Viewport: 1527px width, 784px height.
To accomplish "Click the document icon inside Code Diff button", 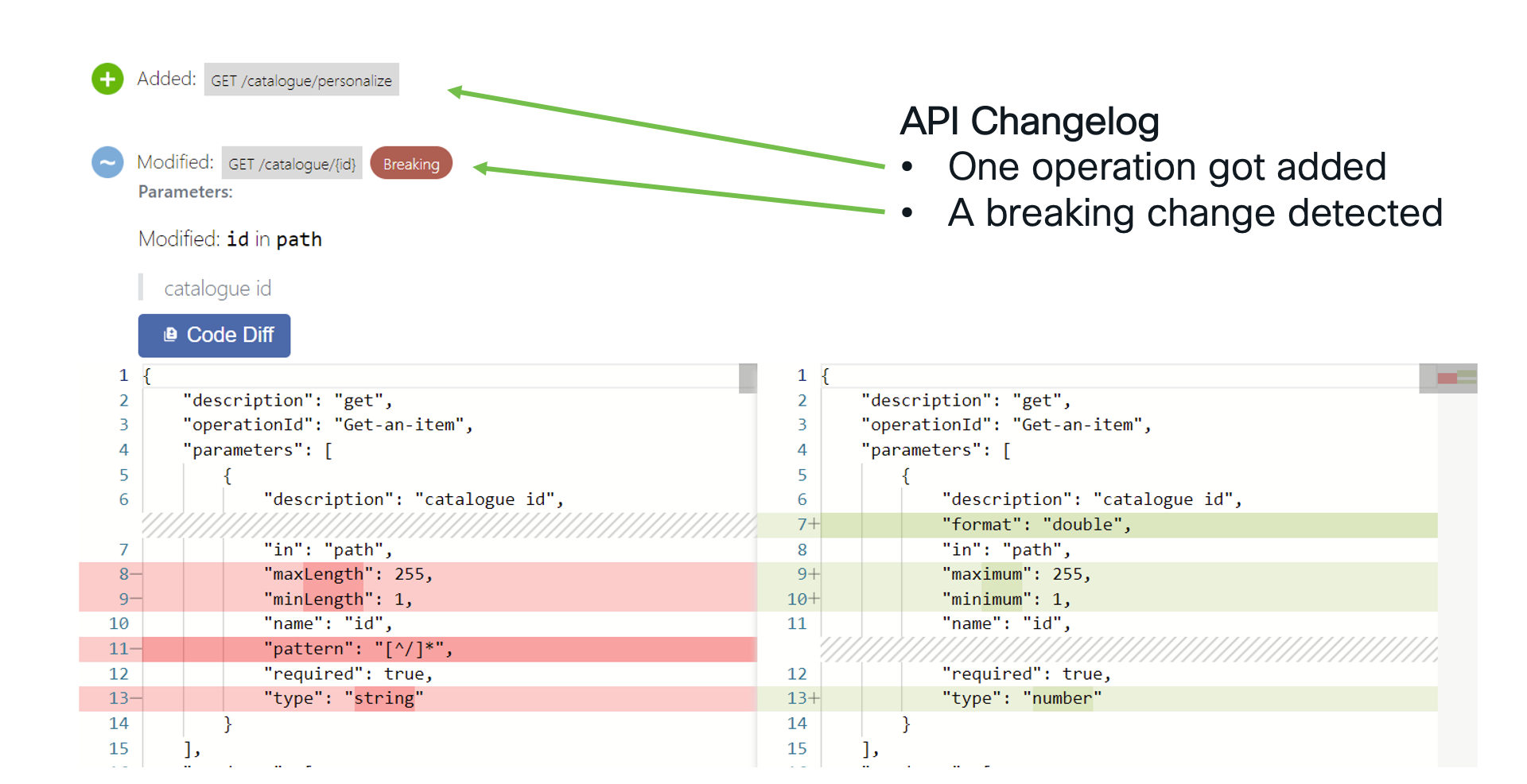I will pos(170,335).
